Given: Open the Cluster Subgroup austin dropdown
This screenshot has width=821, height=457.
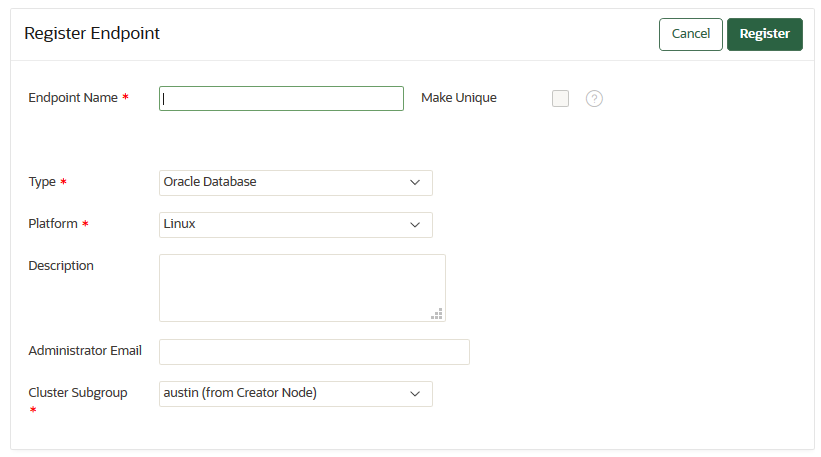Looking at the screenshot, I should (x=296, y=394).
